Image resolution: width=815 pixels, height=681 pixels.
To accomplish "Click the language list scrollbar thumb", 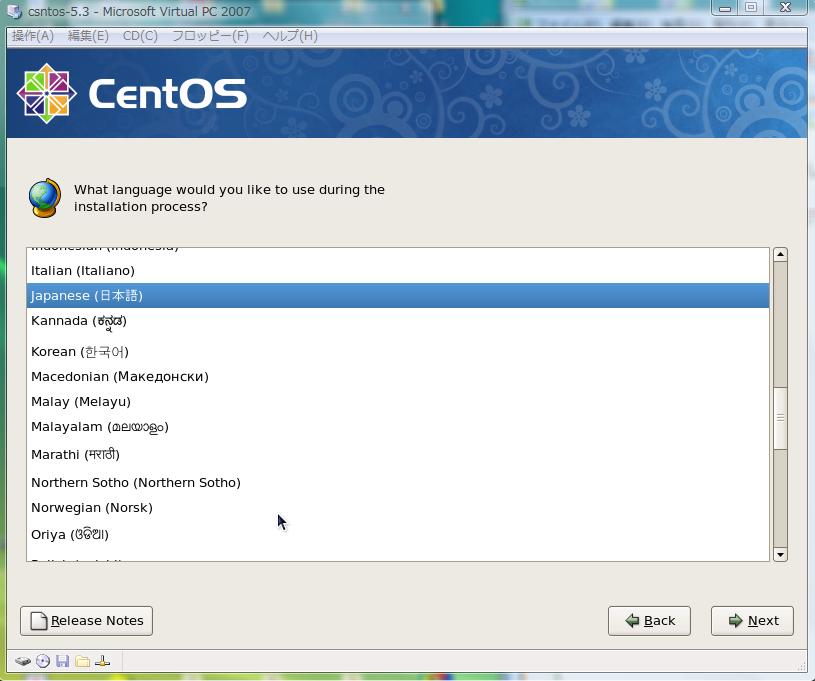I will (780, 417).
